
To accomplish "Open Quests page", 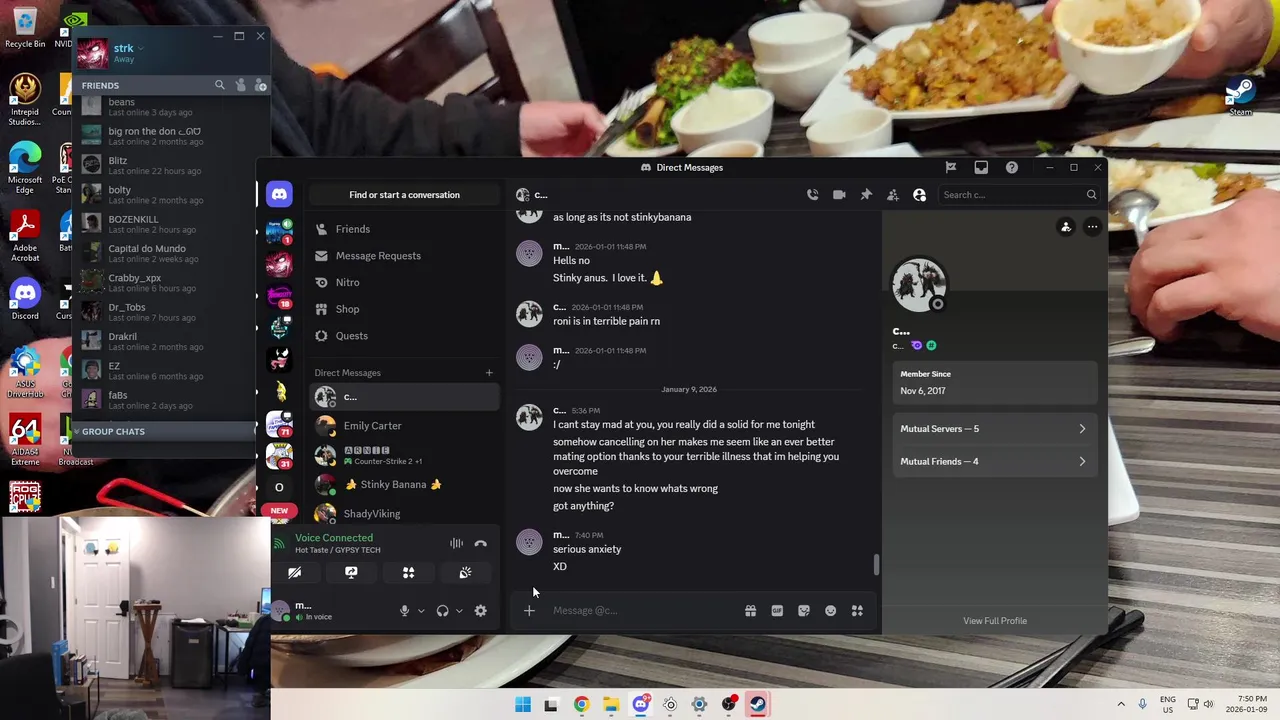I will pos(404,336).
